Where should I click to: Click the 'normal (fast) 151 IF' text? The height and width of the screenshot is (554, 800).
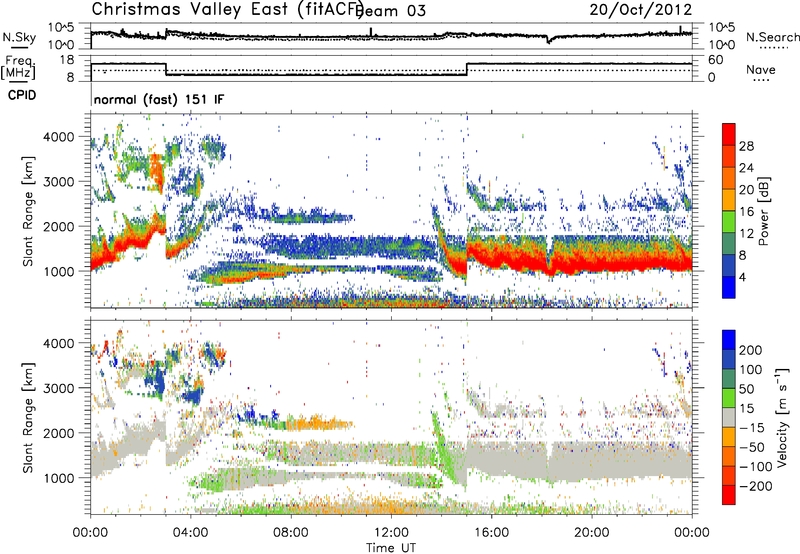[159, 99]
